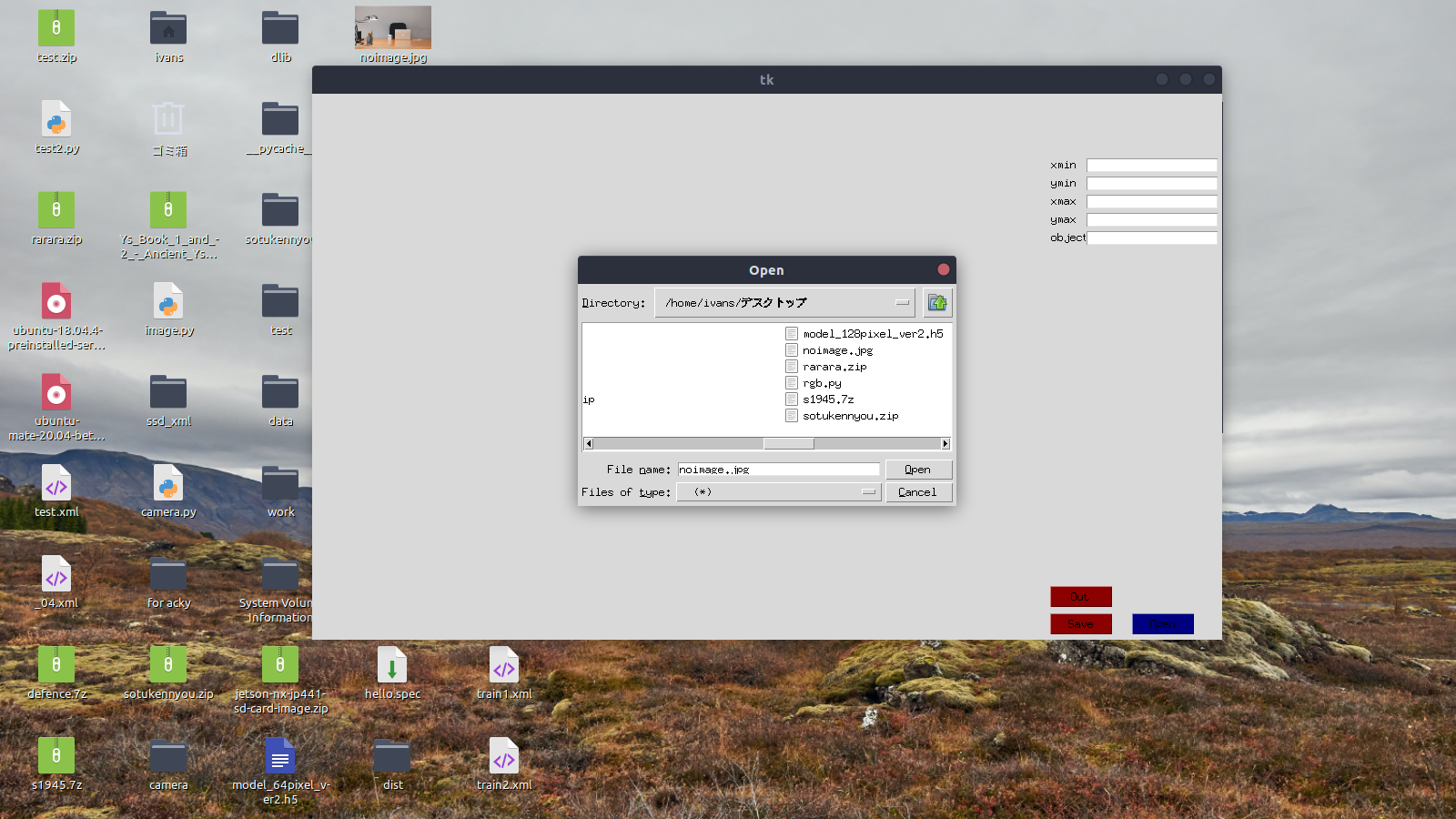Select train2.xml file icon on desktop
Screen dimensions: 1456x819
(x=504, y=756)
